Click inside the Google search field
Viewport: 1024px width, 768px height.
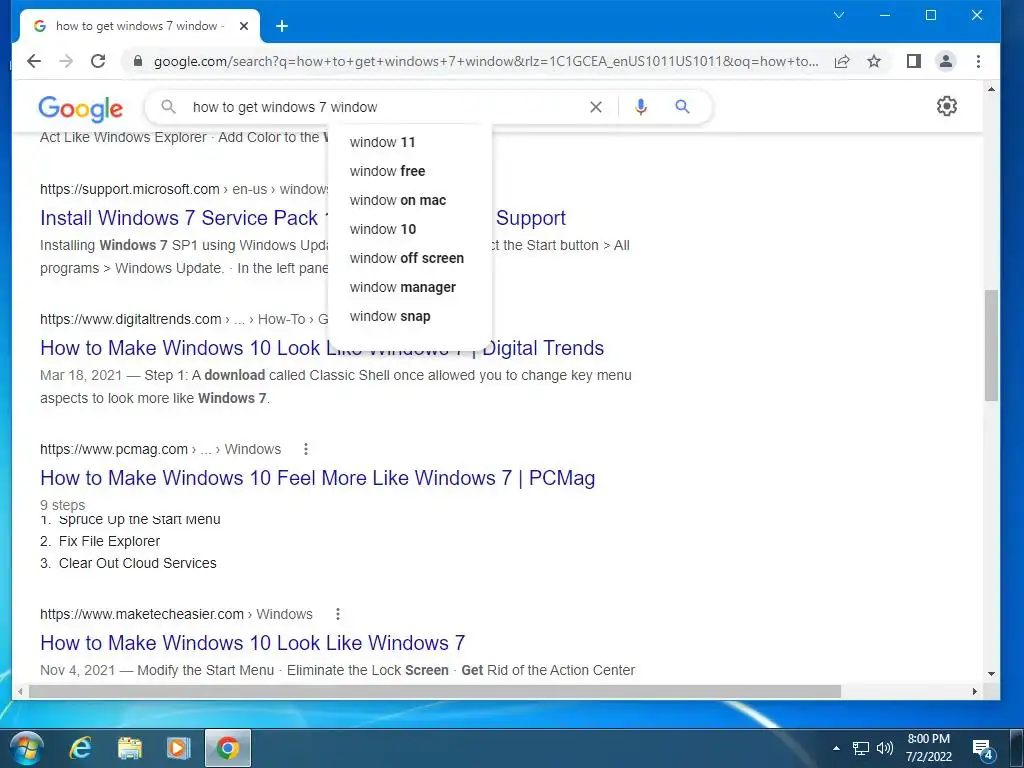pyautogui.click(x=385, y=107)
